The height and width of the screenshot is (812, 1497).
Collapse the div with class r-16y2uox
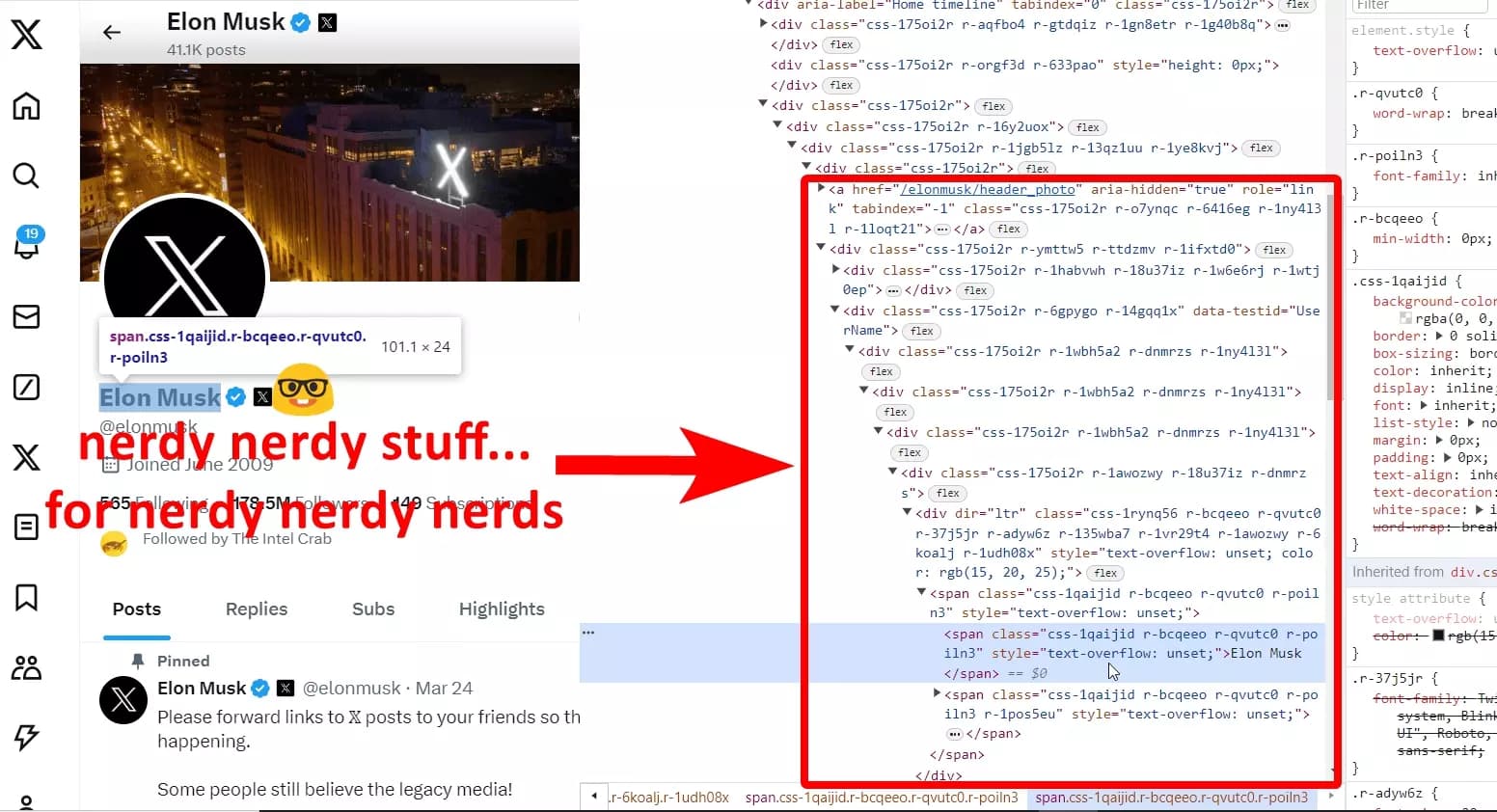point(777,124)
